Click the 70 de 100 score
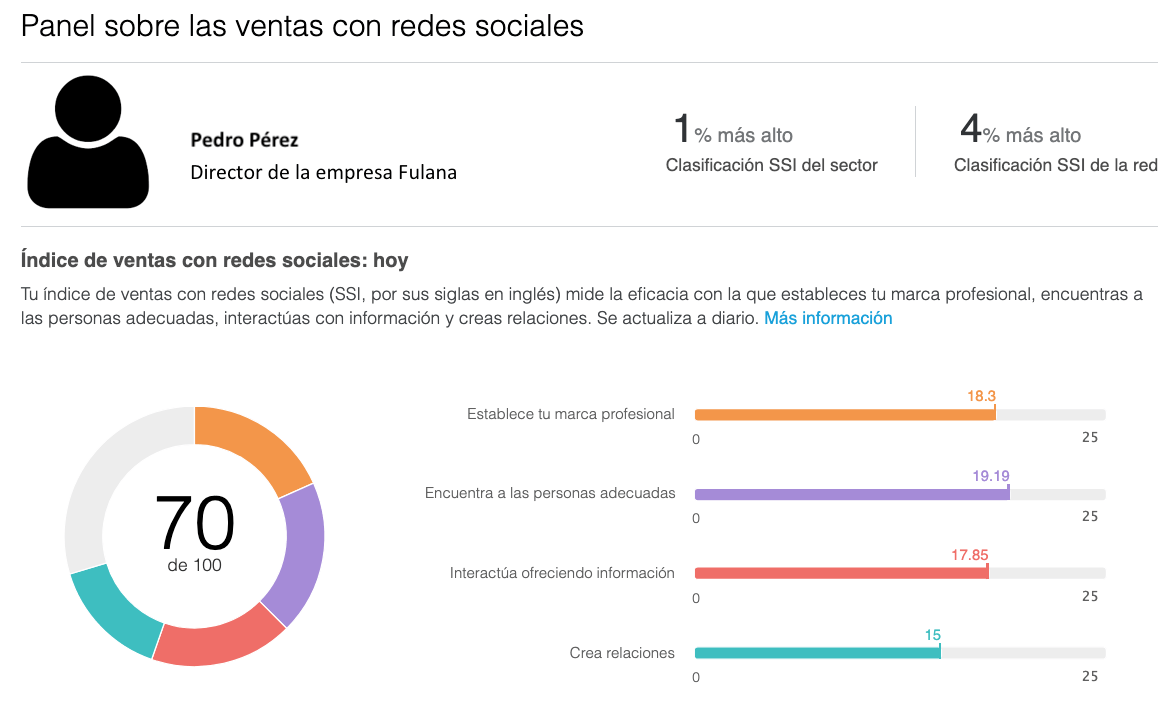Viewport: 1173px width, 714px height. click(x=195, y=533)
